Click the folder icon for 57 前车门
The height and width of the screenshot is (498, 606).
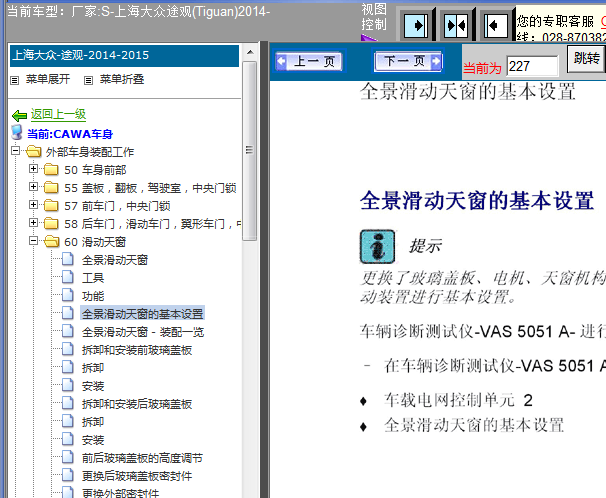point(51,205)
